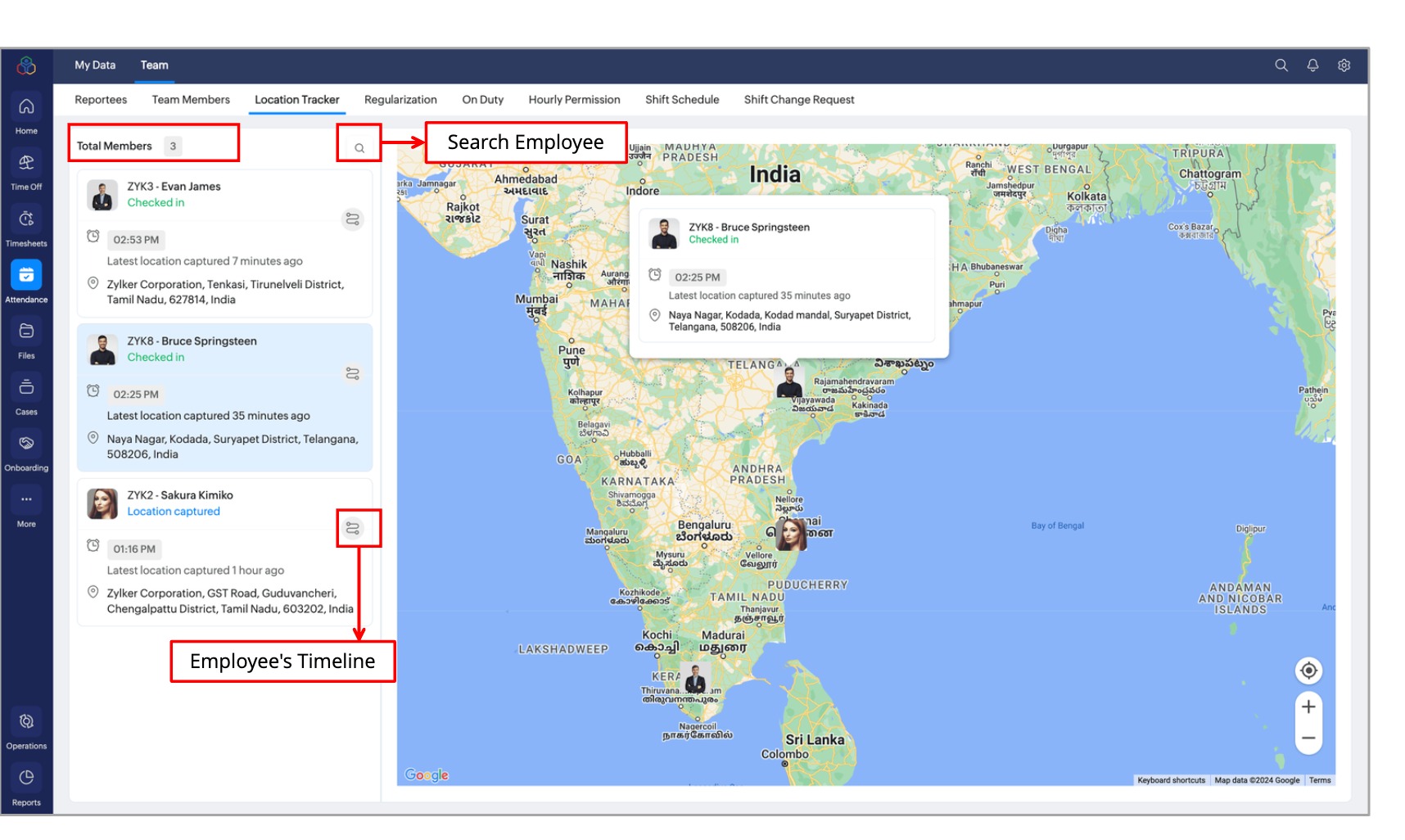Open the Reportees tab

click(x=101, y=100)
